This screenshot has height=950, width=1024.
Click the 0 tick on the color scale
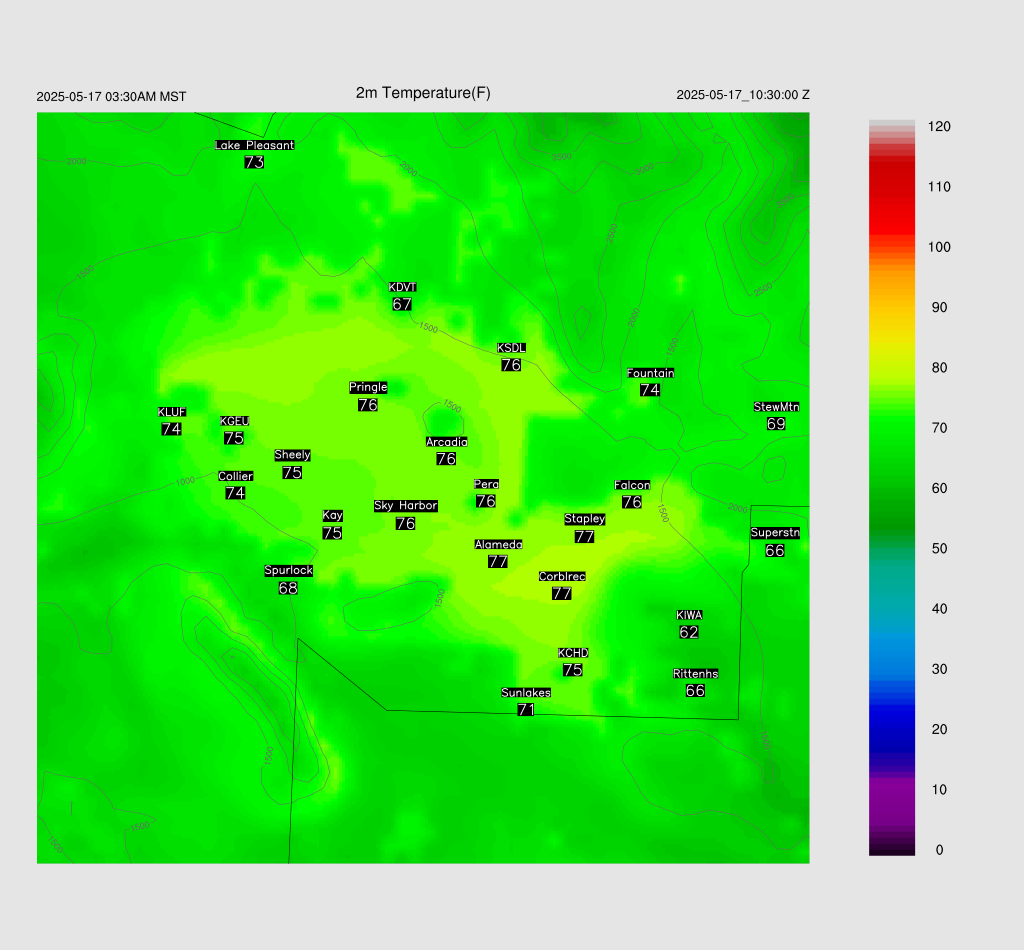click(x=940, y=850)
